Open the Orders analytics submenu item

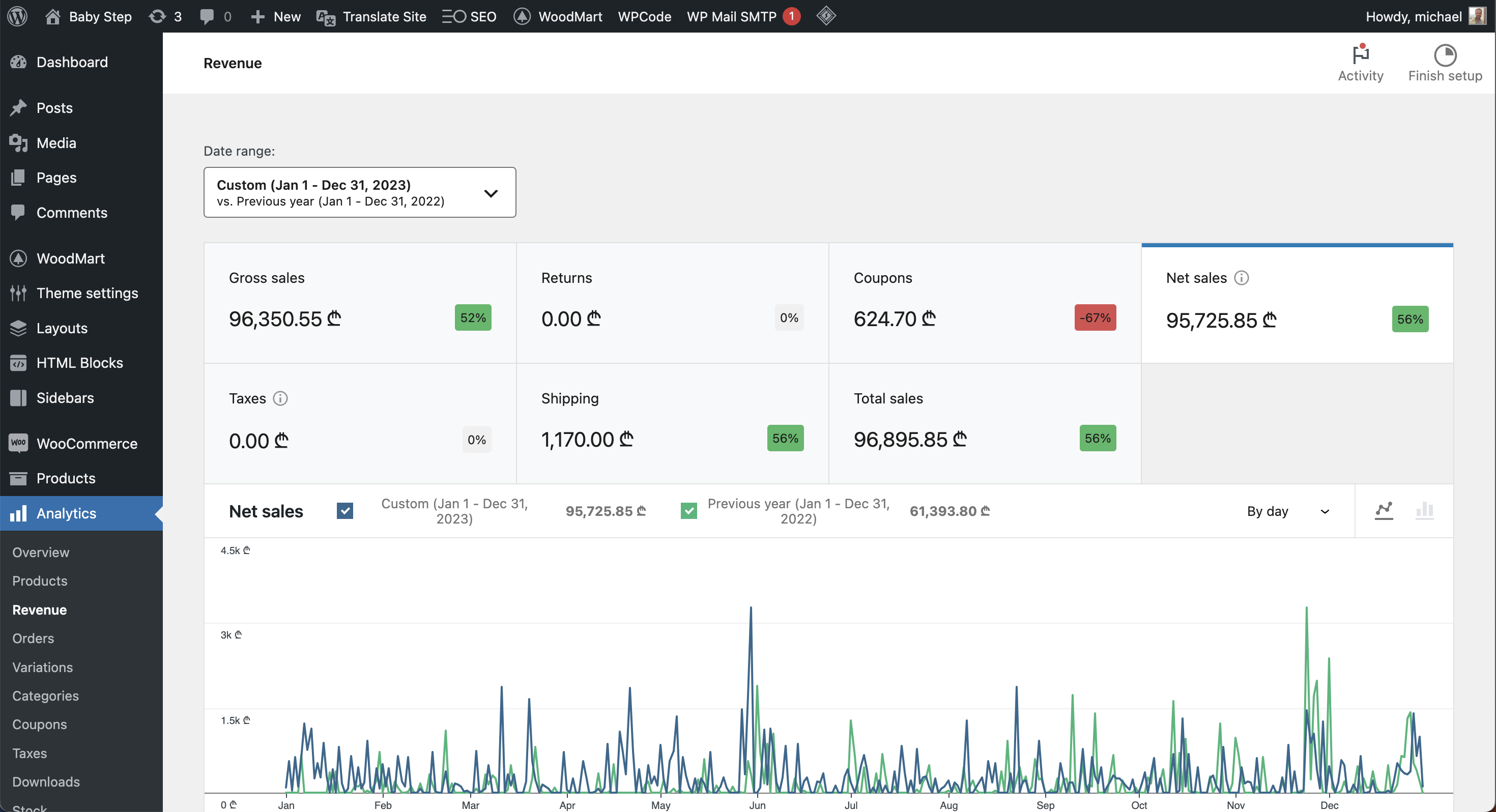33,639
